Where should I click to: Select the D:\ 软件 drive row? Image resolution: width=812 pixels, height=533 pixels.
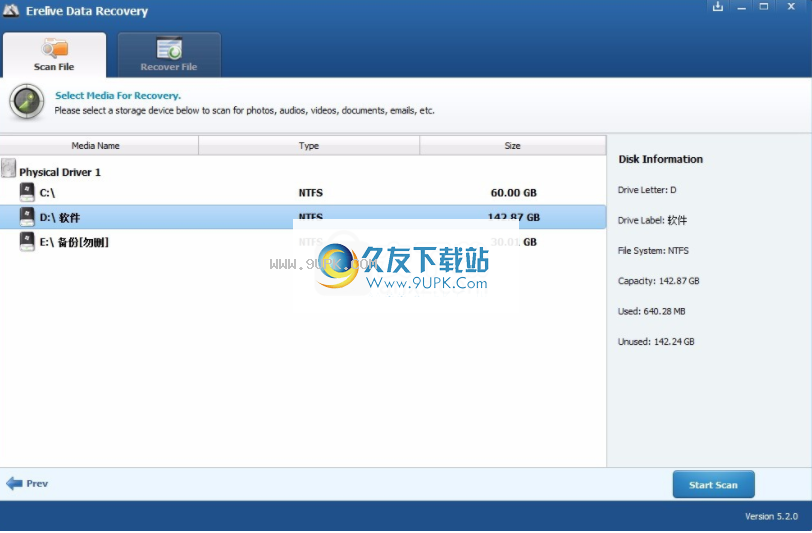click(x=303, y=217)
